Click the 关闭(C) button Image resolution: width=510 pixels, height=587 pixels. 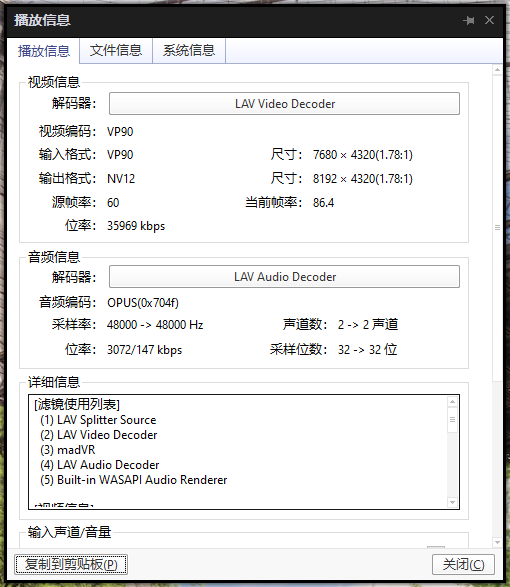pyautogui.click(x=463, y=565)
